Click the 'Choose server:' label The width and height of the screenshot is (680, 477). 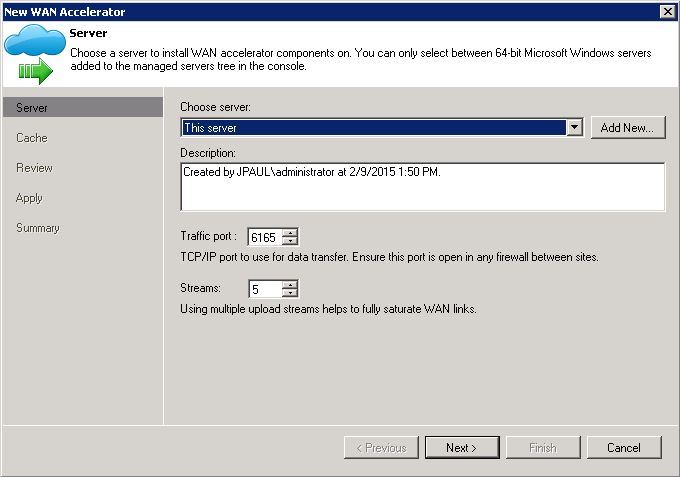[x=216, y=107]
